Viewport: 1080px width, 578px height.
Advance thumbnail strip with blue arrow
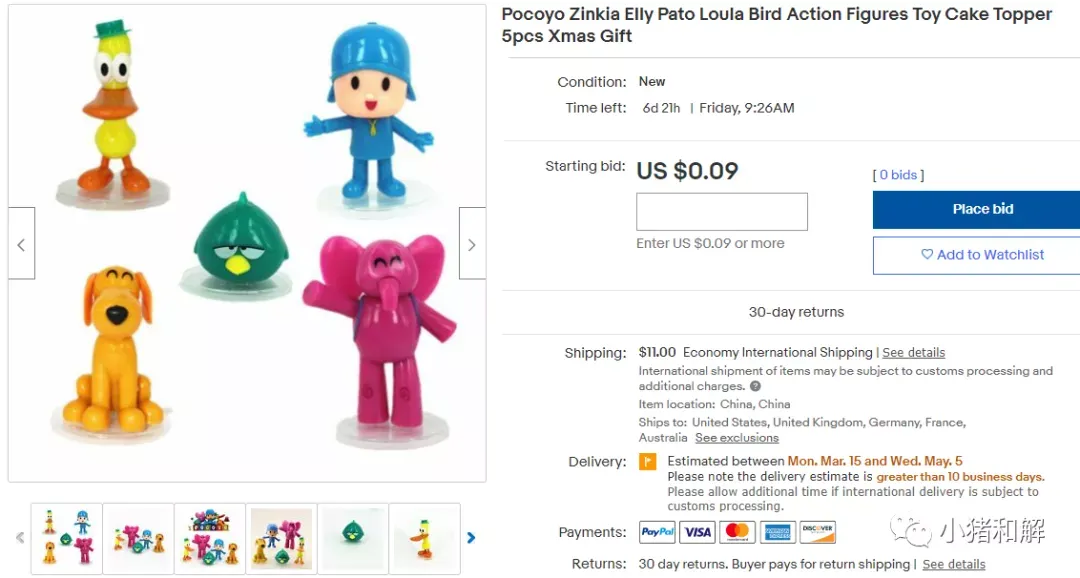pos(471,537)
